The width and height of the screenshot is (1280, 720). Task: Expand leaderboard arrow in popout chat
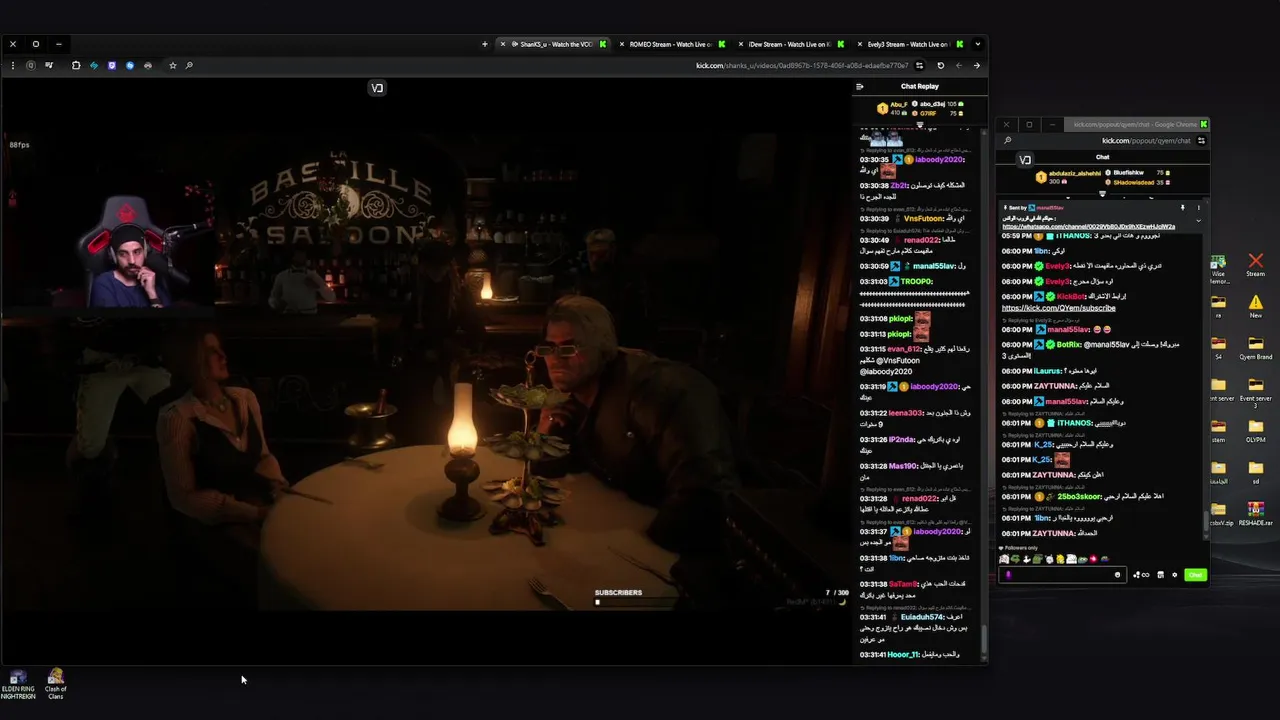point(1102,194)
